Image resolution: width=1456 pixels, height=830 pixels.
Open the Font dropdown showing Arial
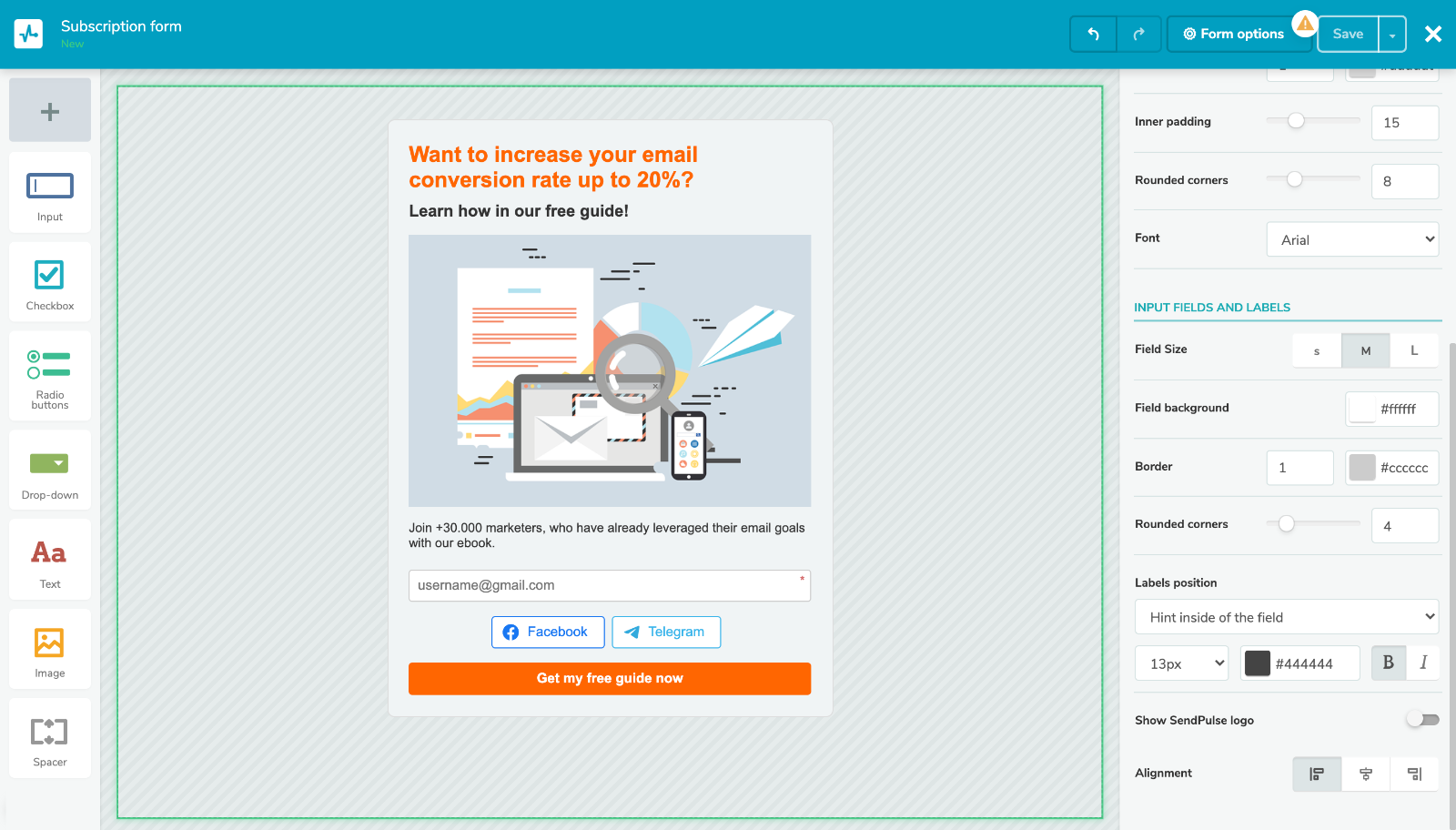1351,238
